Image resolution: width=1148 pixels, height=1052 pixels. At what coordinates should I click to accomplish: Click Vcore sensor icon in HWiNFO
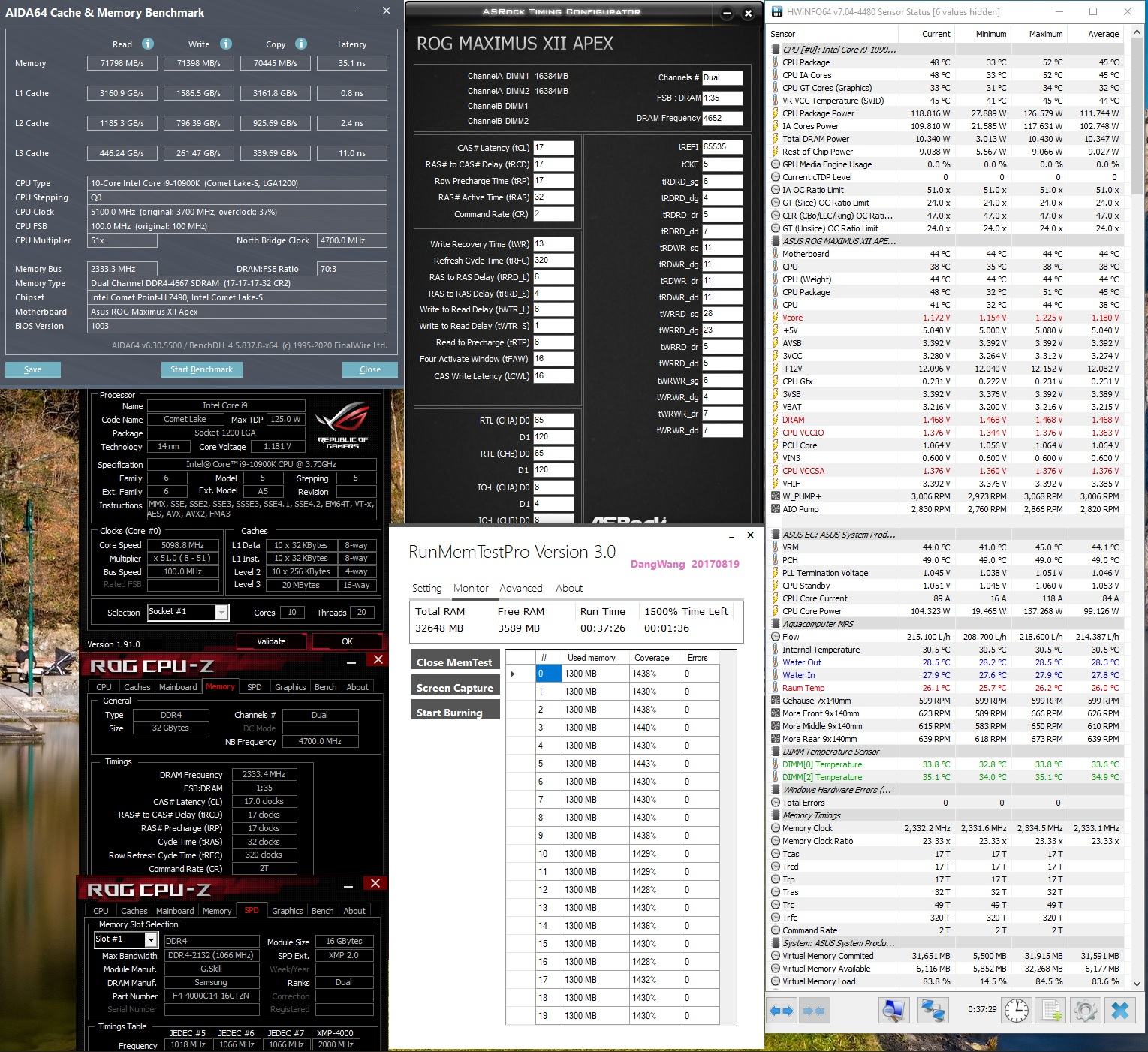[x=776, y=318]
